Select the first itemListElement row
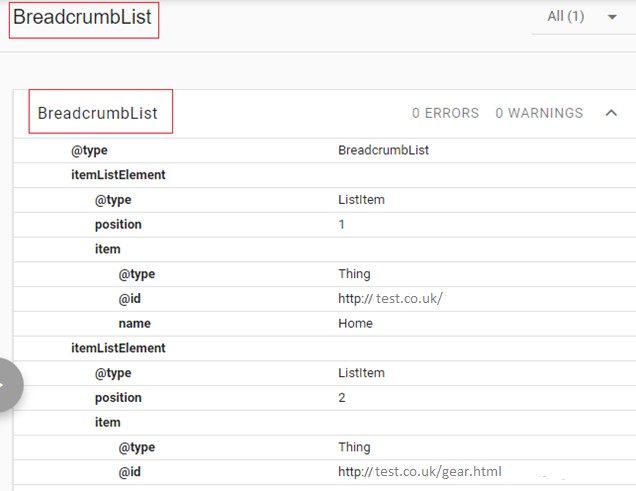636x491 pixels. (118, 175)
